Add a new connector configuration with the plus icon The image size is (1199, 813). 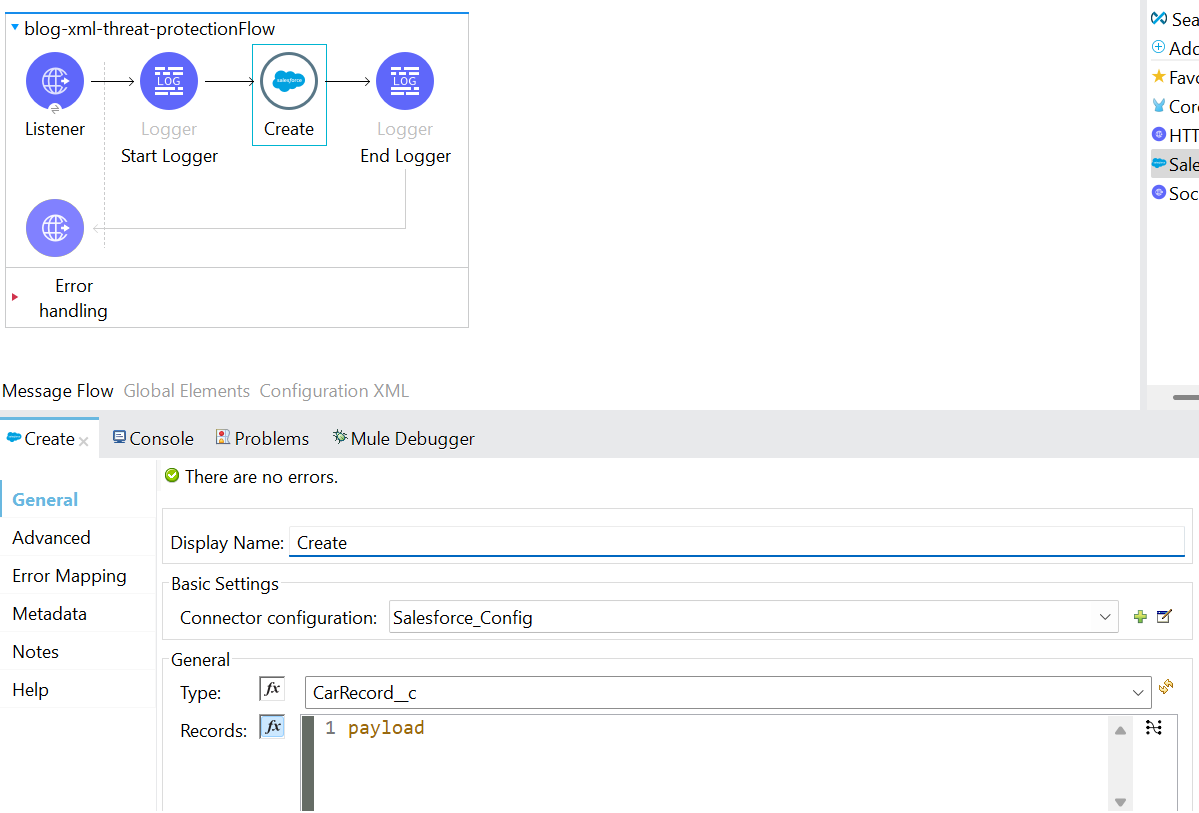1140,617
